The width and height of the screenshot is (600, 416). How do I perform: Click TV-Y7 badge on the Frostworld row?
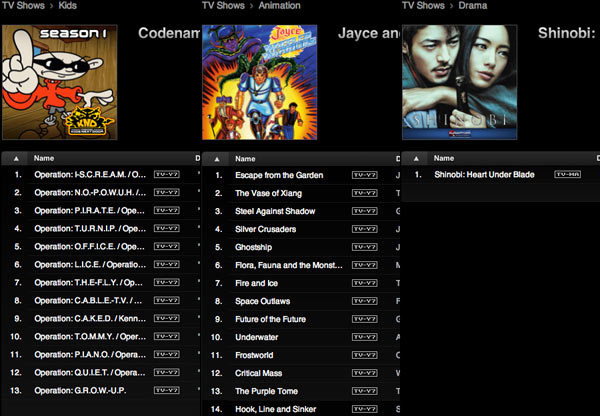(x=365, y=355)
